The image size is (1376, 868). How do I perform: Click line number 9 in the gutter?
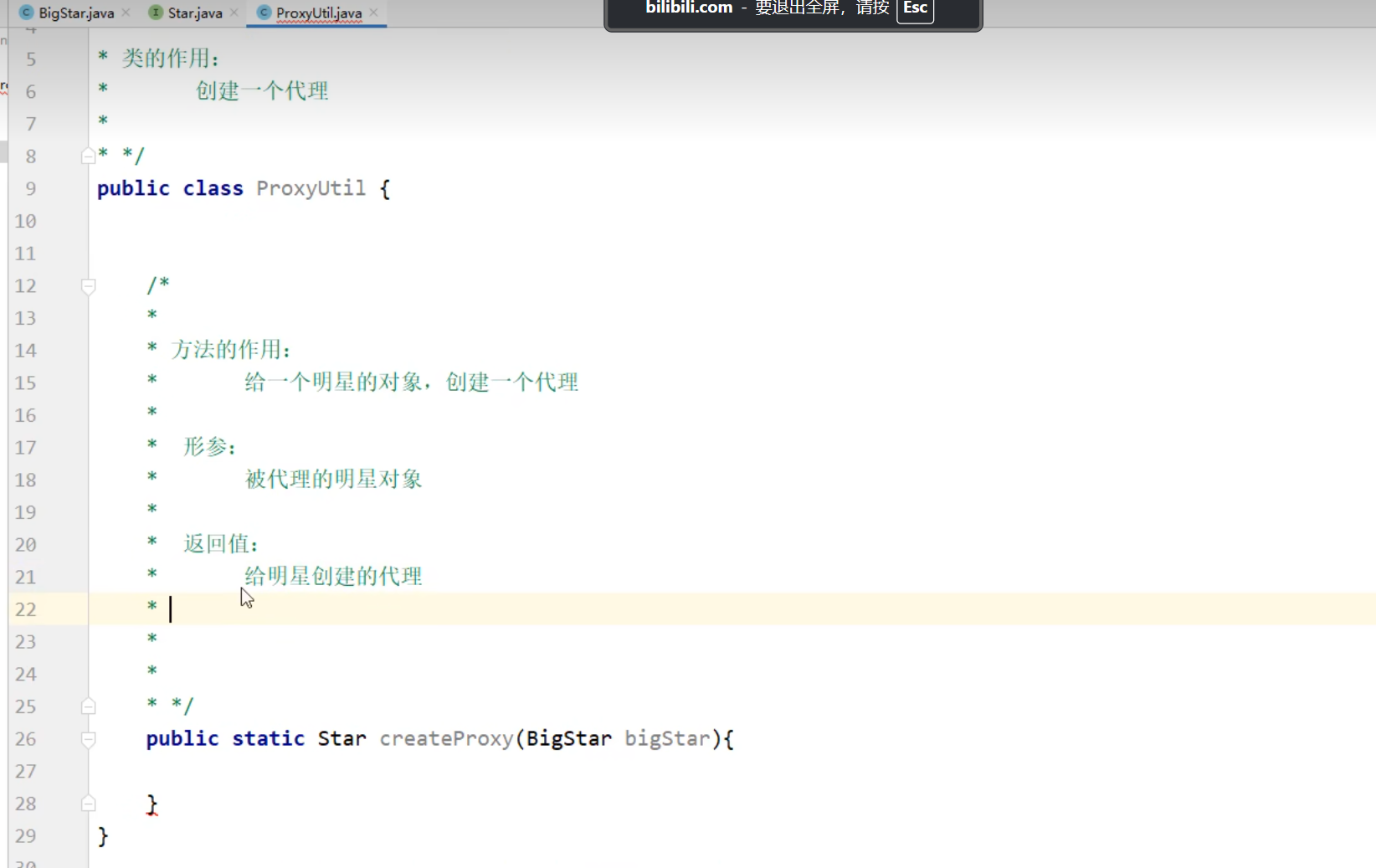click(x=31, y=188)
